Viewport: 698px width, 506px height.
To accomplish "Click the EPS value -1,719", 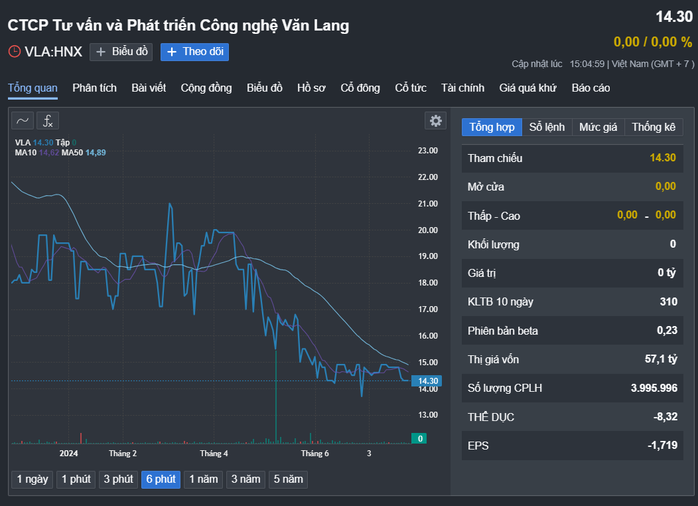I will [662, 445].
